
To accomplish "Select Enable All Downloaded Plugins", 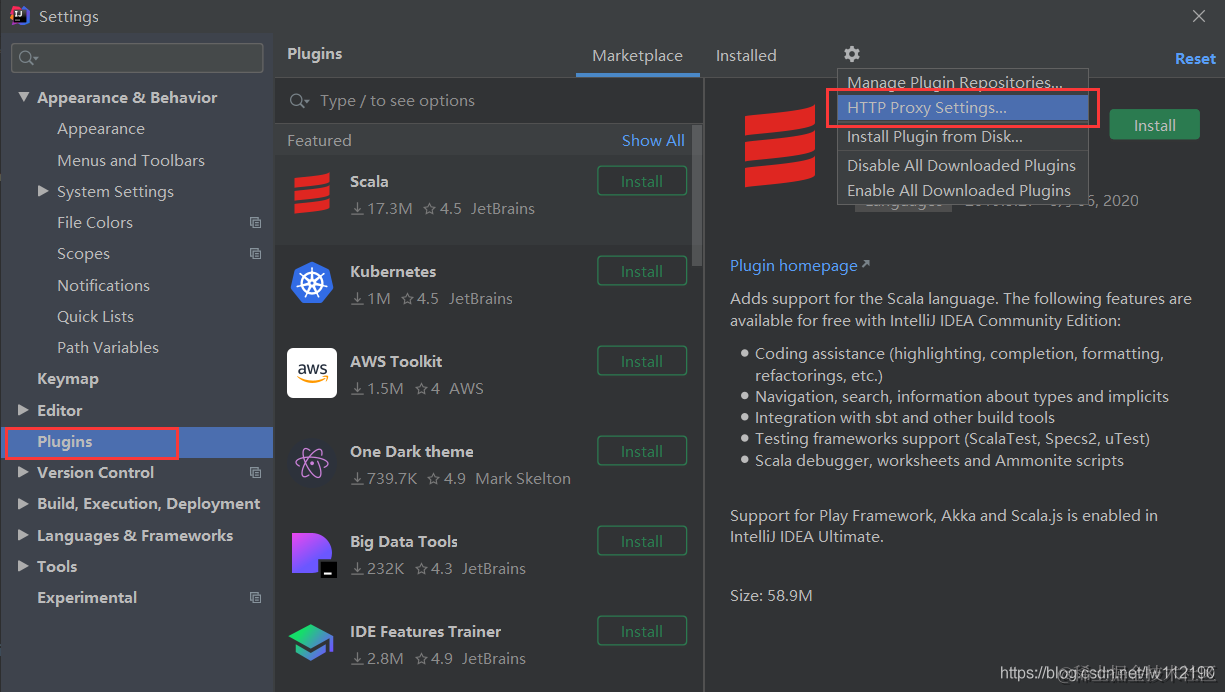I will coord(963,191).
